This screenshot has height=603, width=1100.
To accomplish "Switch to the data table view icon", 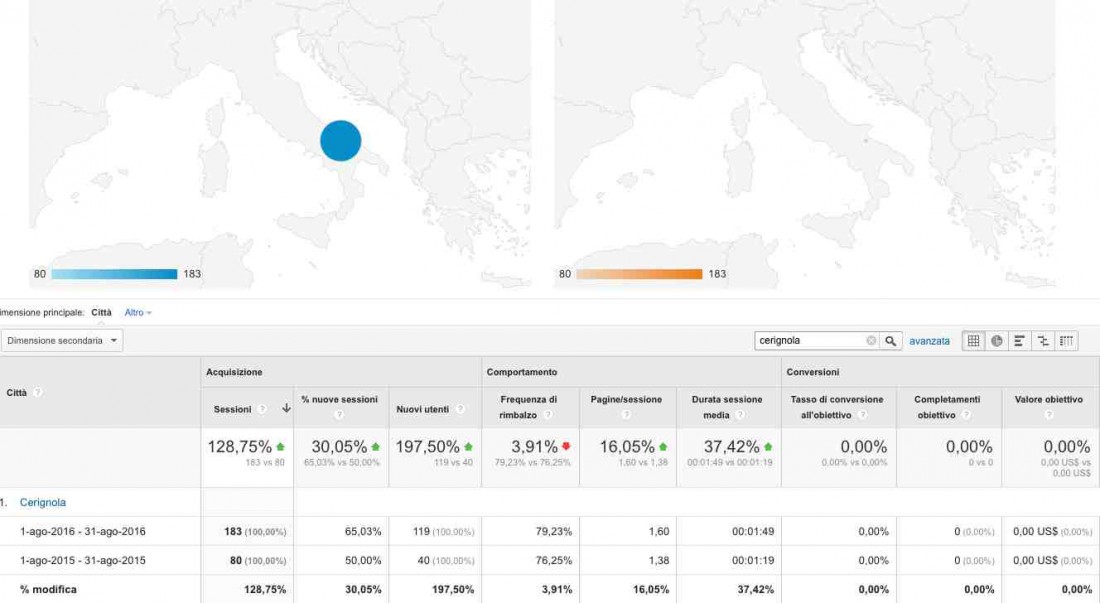I will coord(973,341).
